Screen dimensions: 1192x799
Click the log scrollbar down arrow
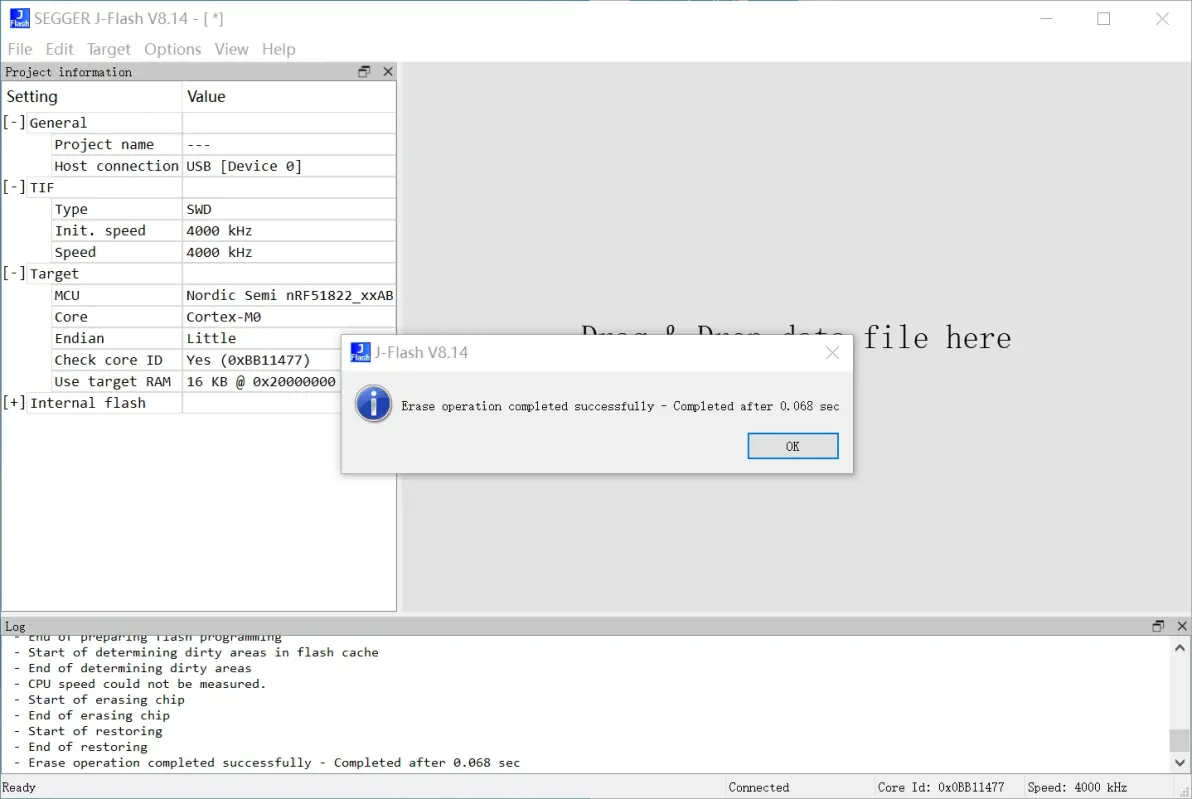(1180, 763)
